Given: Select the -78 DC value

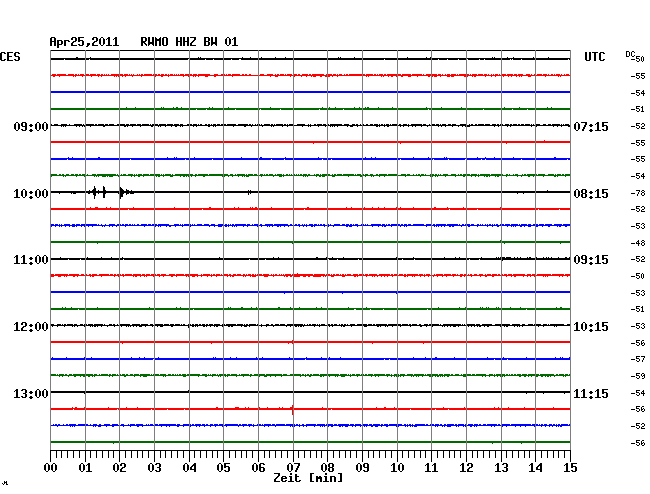Looking at the screenshot, I should coord(638,193).
